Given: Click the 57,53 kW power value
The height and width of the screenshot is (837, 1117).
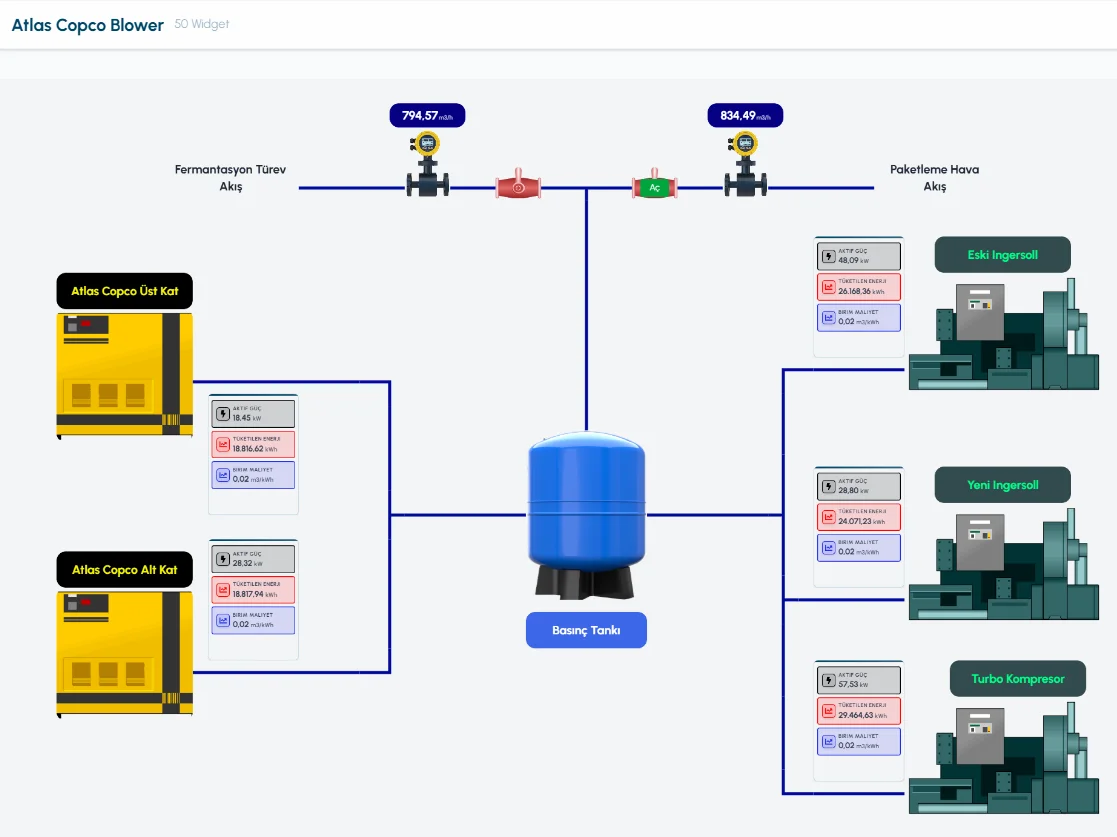Looking at the screenshot, I should tap(853, 685).
